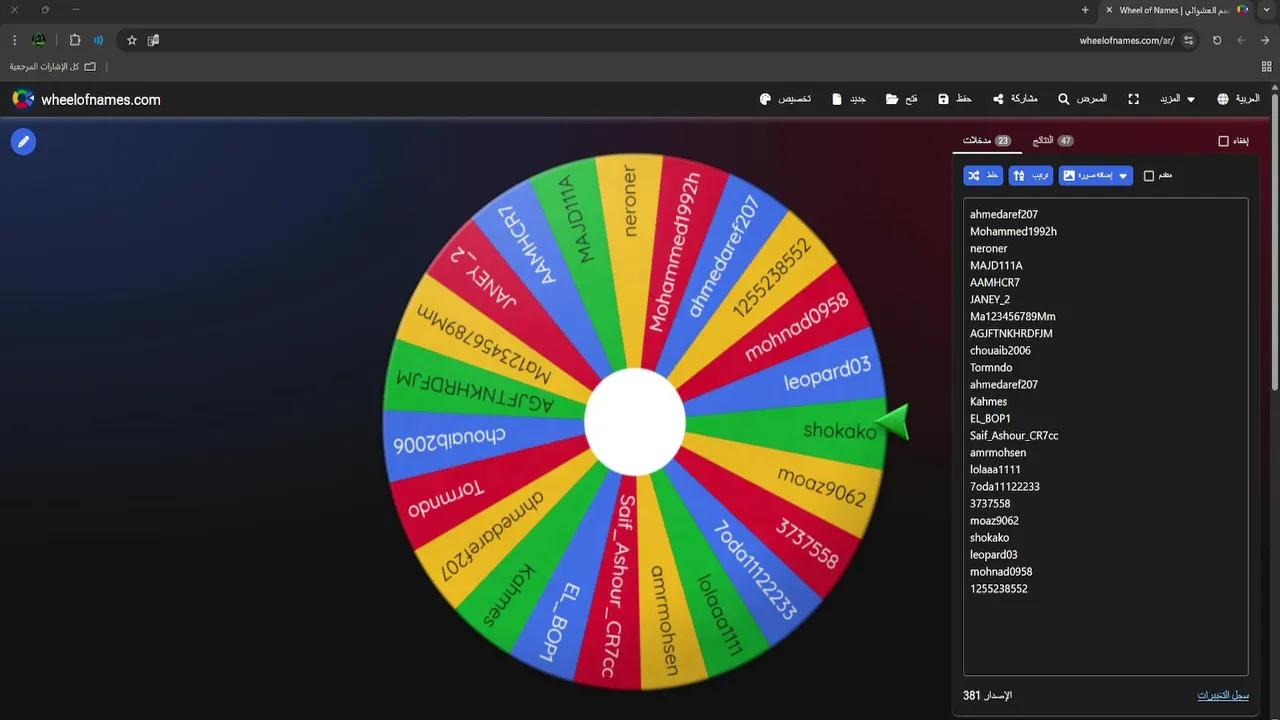Switch to the Results tab
Viewport: 1280px width, 720px height.
click(1053, 141)
